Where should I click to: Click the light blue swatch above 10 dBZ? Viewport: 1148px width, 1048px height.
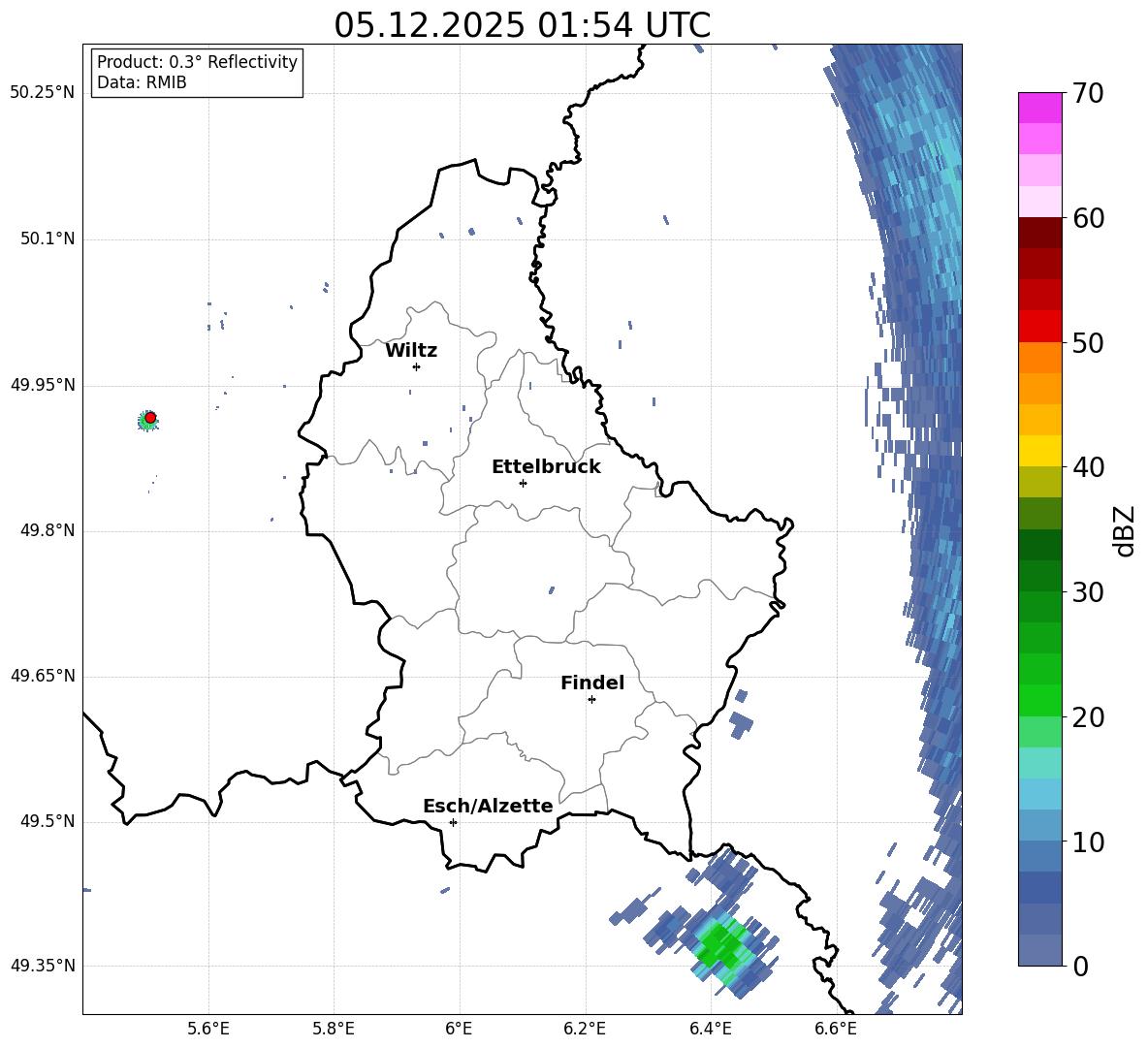(x=1039, y=826)
